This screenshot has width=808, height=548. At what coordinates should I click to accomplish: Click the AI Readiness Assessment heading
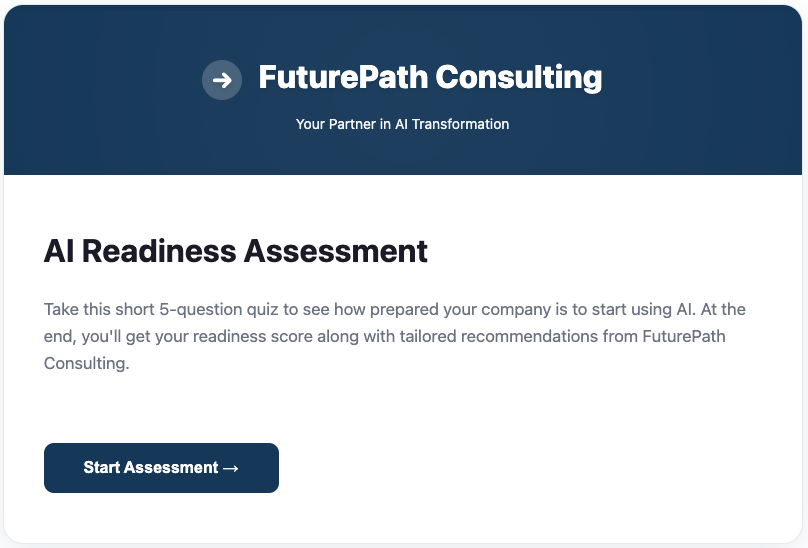[x=236, y=251]
